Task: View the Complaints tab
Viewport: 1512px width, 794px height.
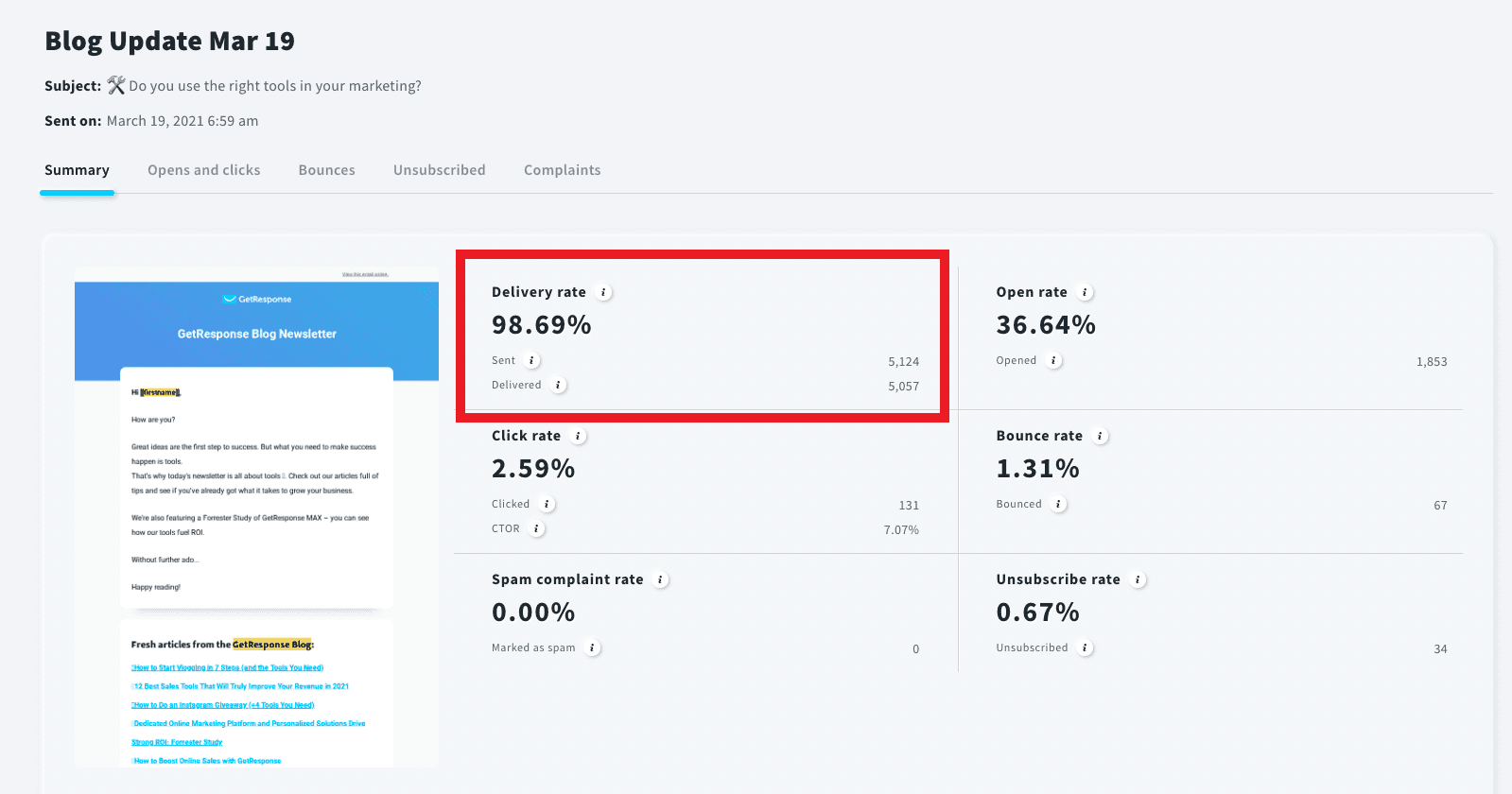Action: (563, 170)
